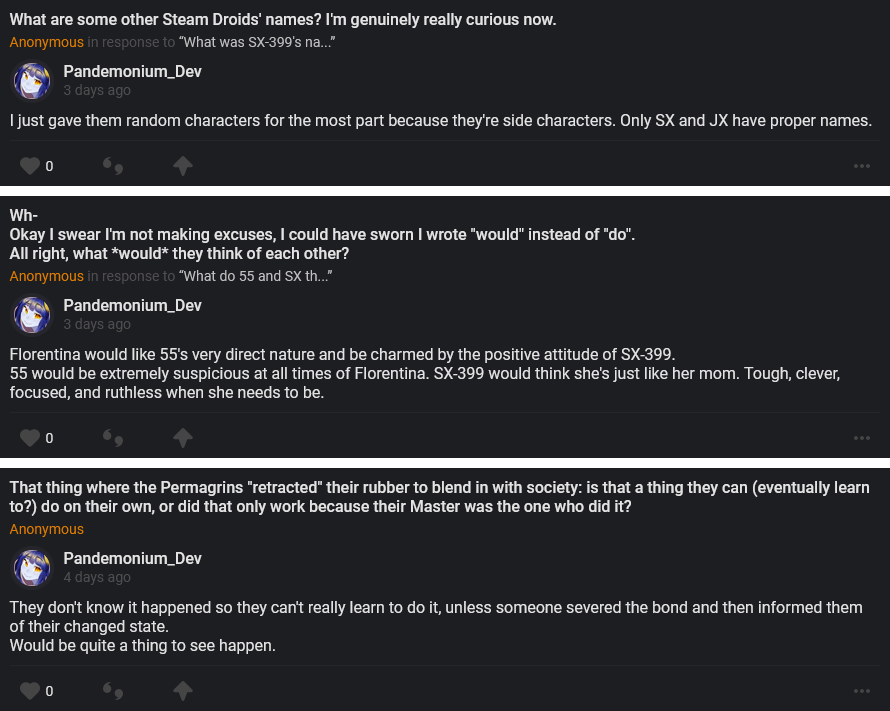Image resolution: width=890 pixels, height=711 pixels.
Task: Quote the Florentina and 55 answer
Action: click(x=113, y=437)
